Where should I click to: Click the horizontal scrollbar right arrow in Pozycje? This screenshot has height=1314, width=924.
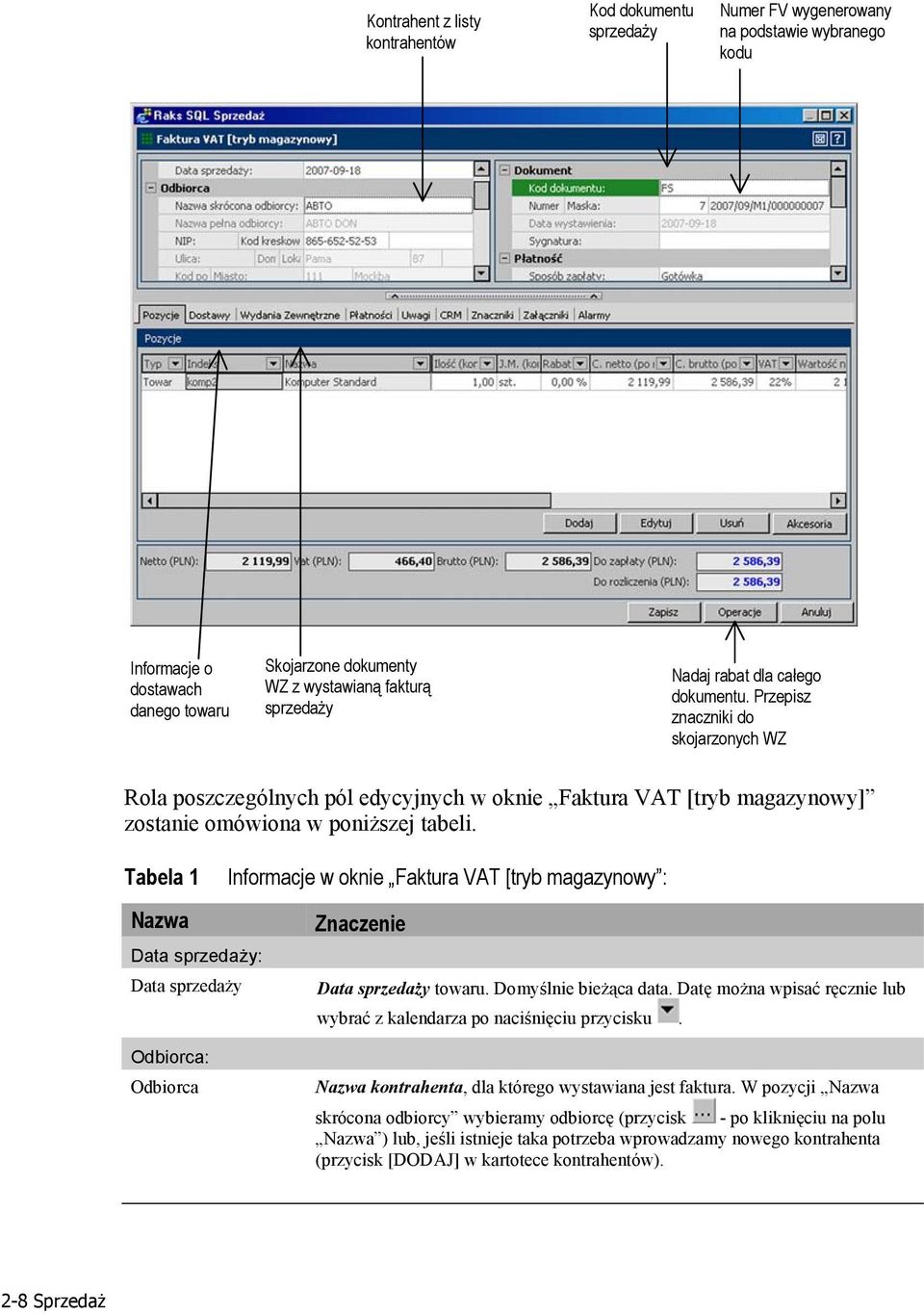tap(838, 501)
